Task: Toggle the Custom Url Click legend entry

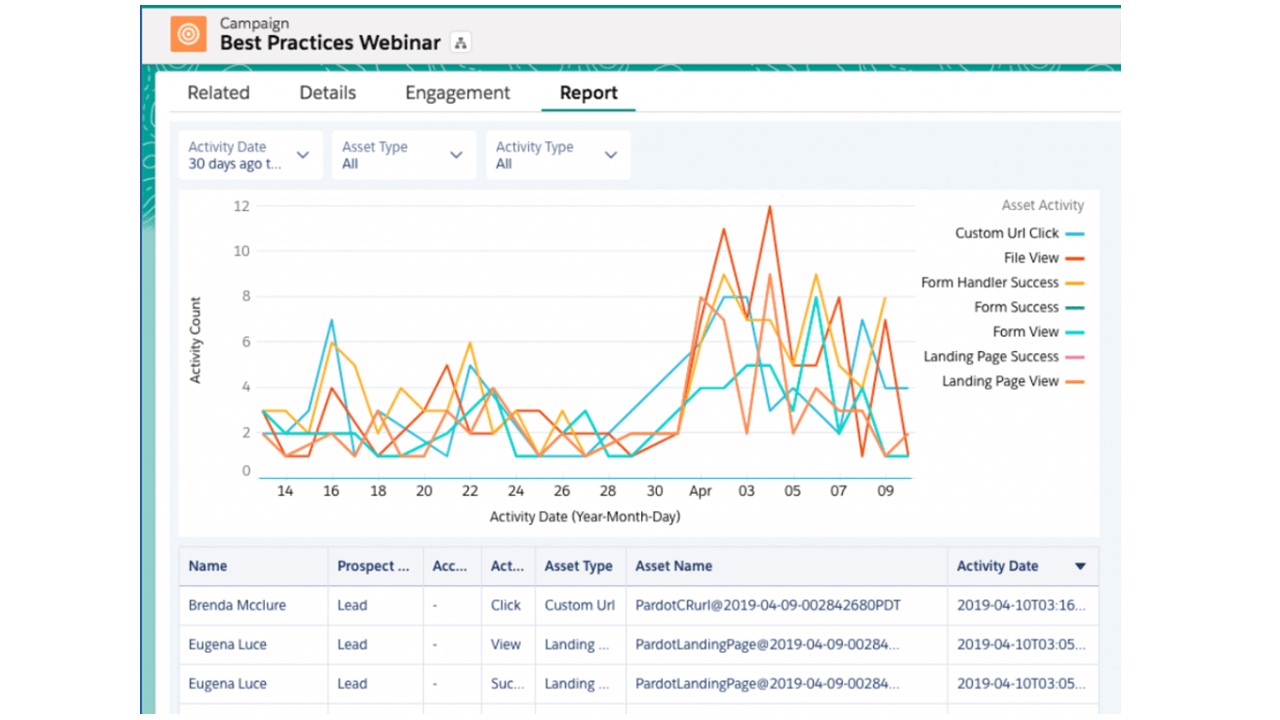Action: pyautogui.click(x=1006, y=233)
